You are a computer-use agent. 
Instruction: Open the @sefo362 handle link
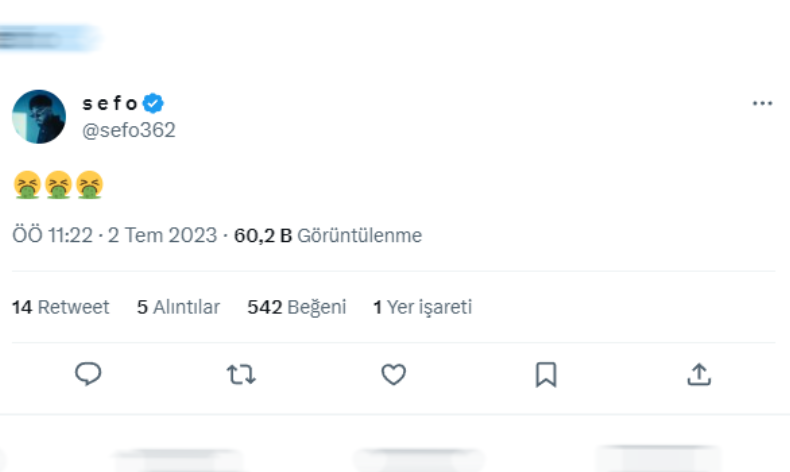coord(128,130)
